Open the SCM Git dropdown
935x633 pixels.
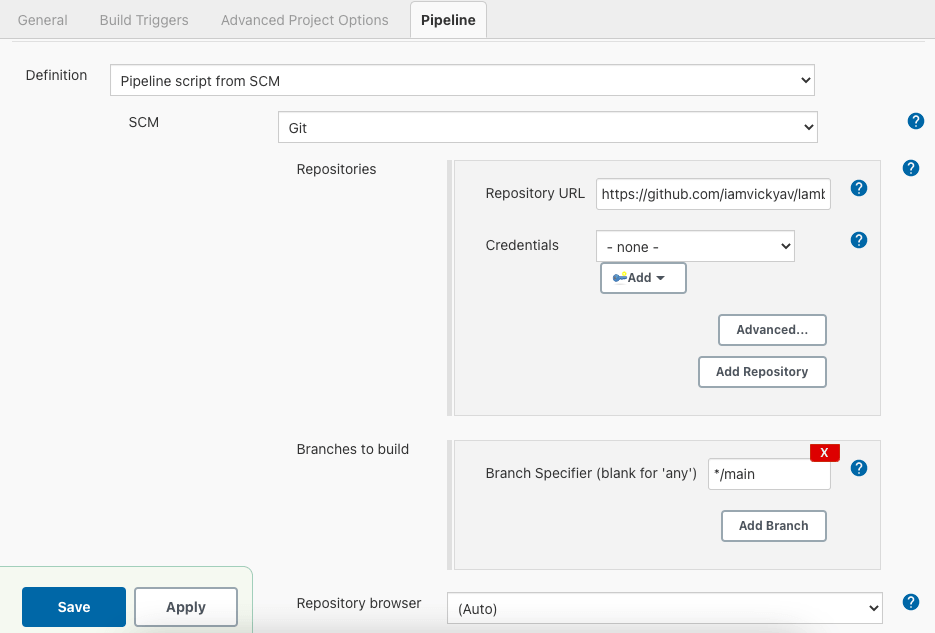(547, 127)
